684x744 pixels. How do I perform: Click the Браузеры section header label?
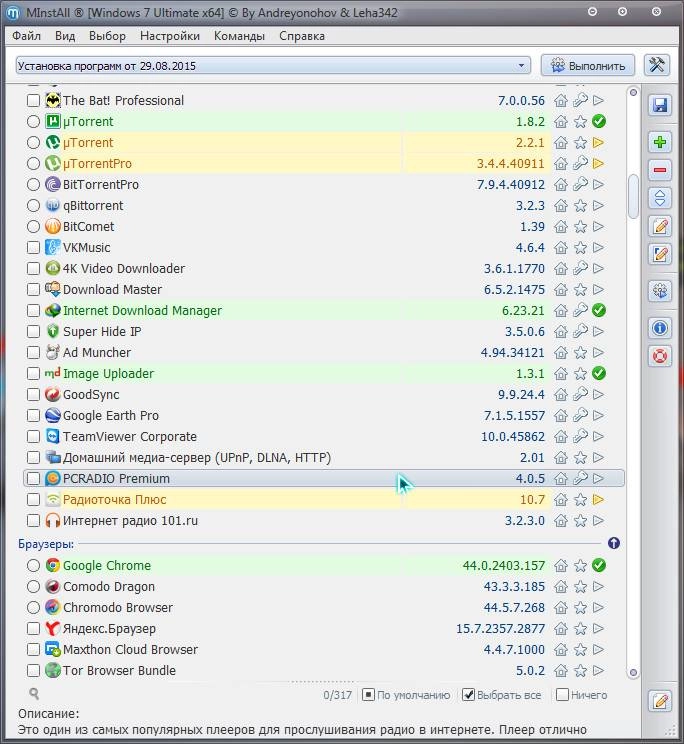[46, 544]
